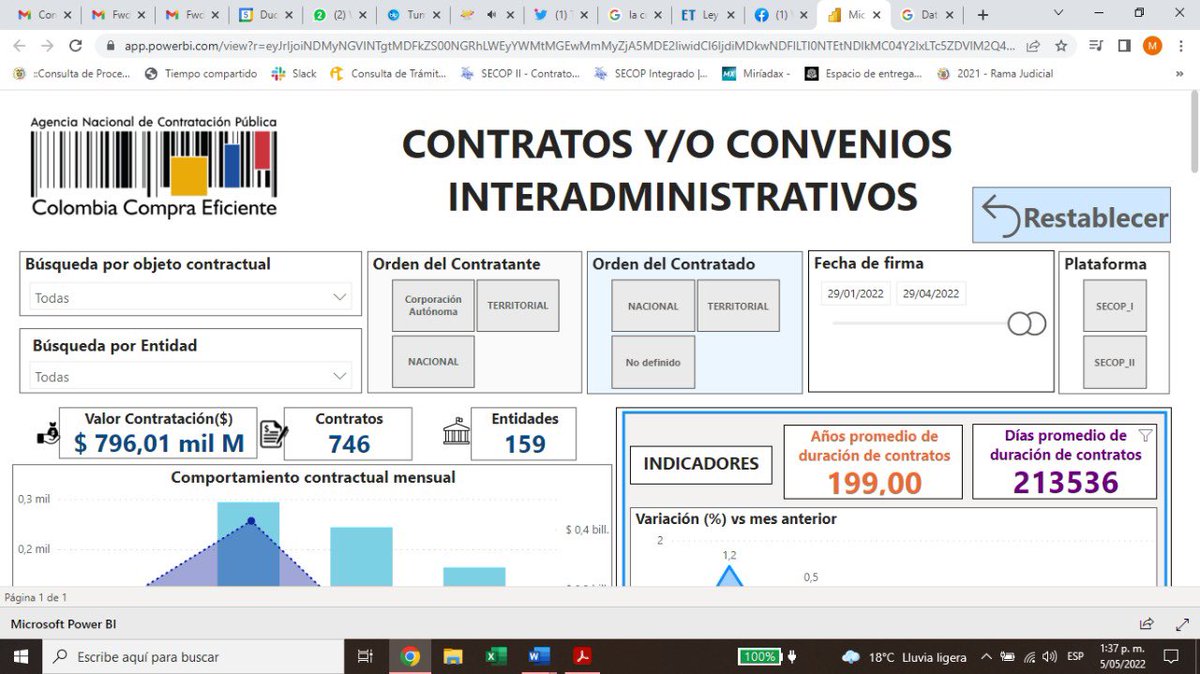Open Chrome from the taskbar
This screenshot has width=1200, height=674.
410,657
